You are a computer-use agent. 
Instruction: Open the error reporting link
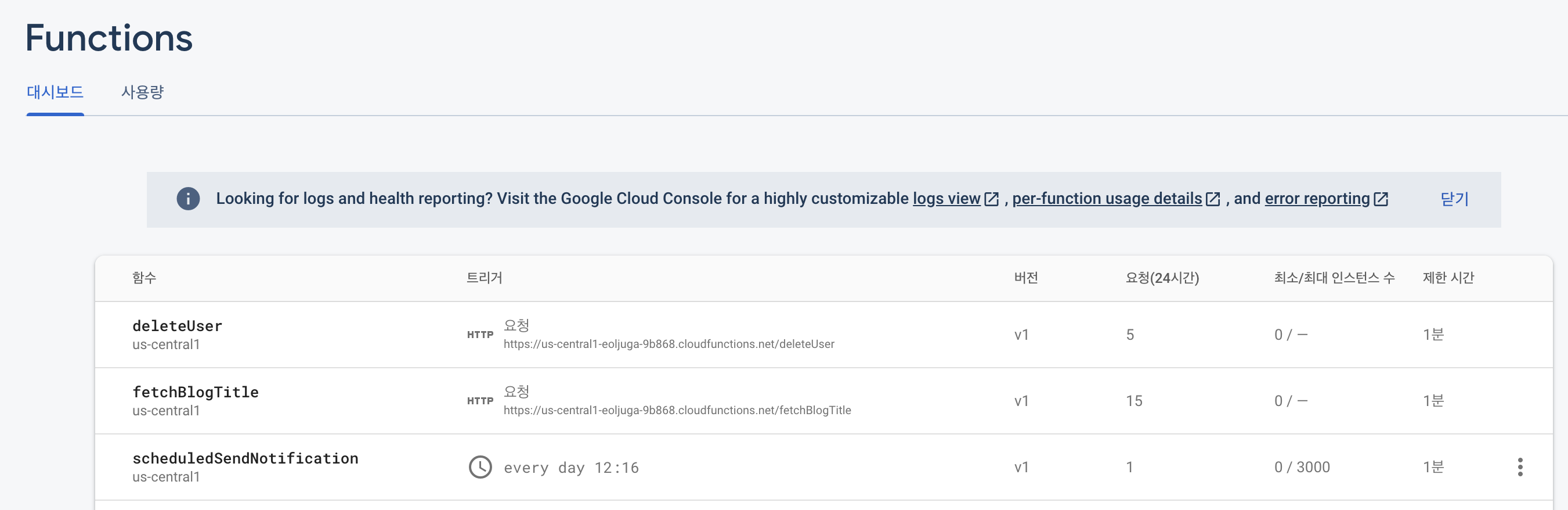pyautogui.click(x=1317, y=199)
